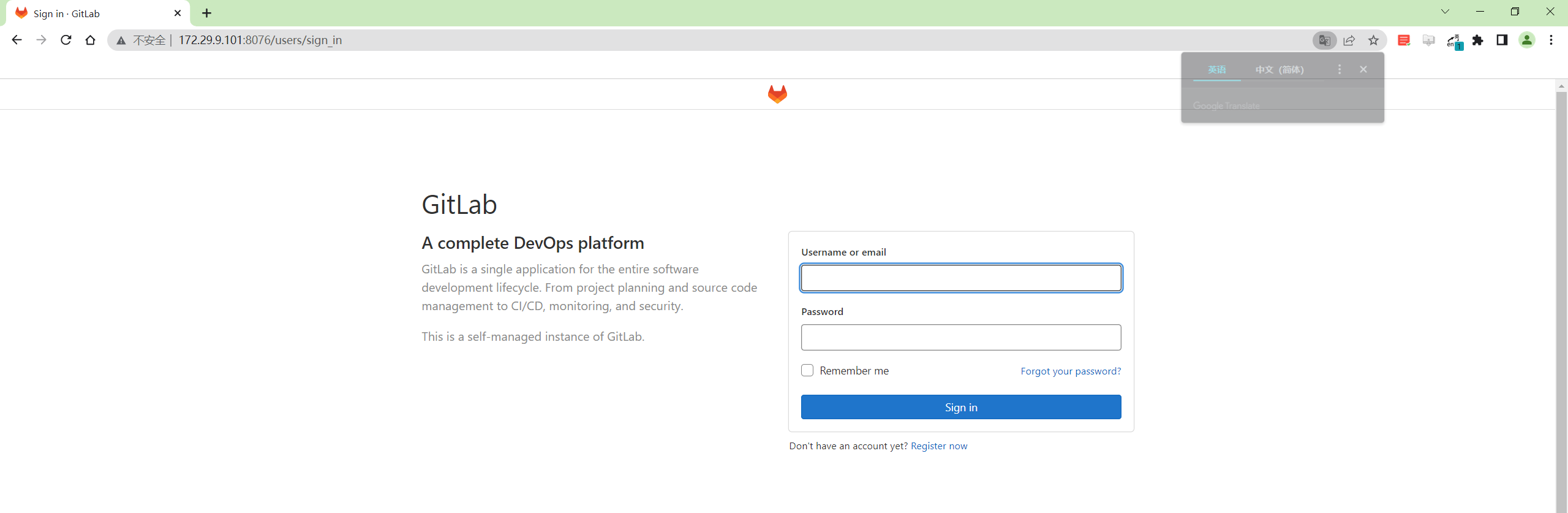
Task: Restore down the browser window
Action: tap(1515, 12)
